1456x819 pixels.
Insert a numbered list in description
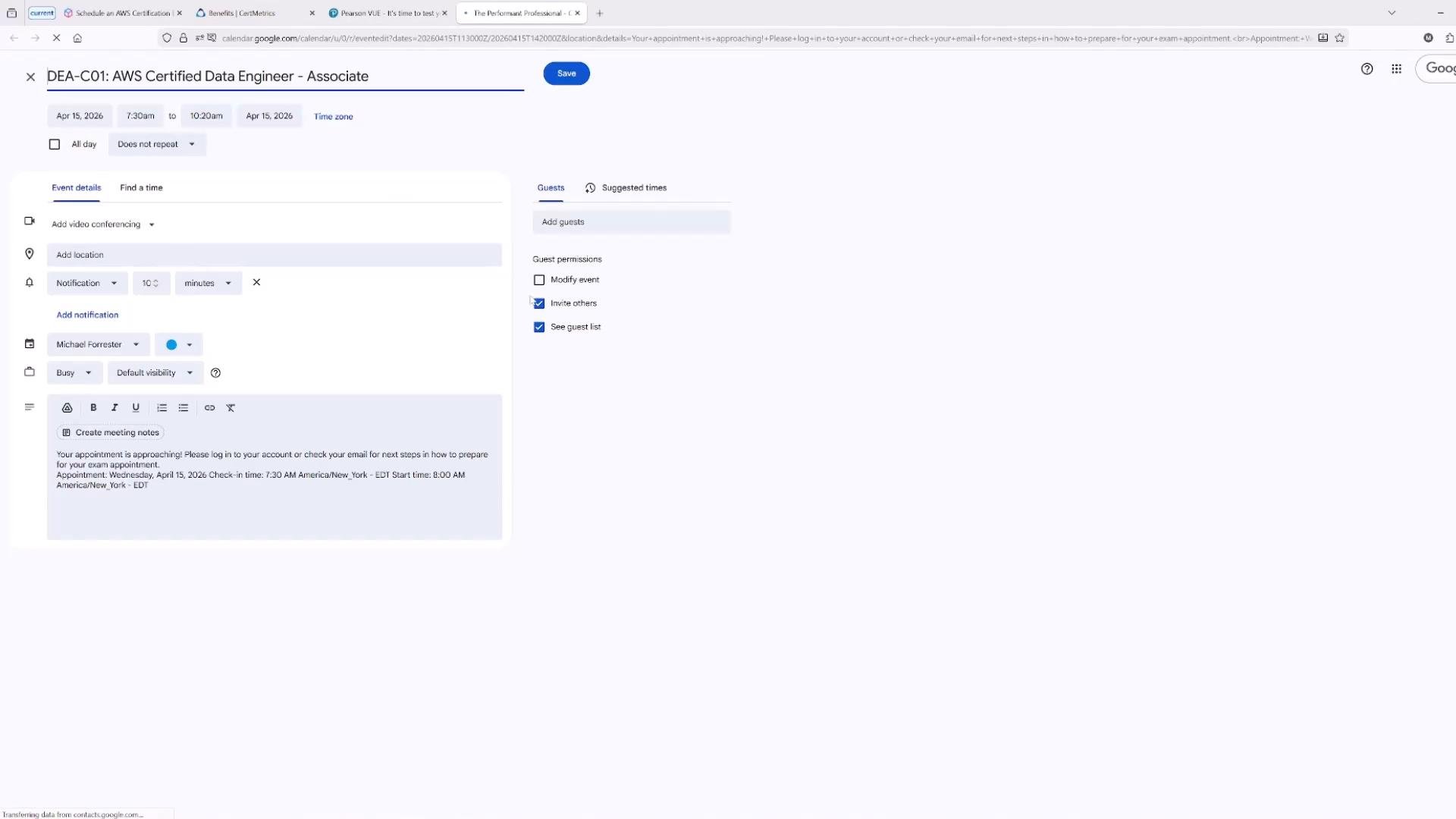(162, 408)
